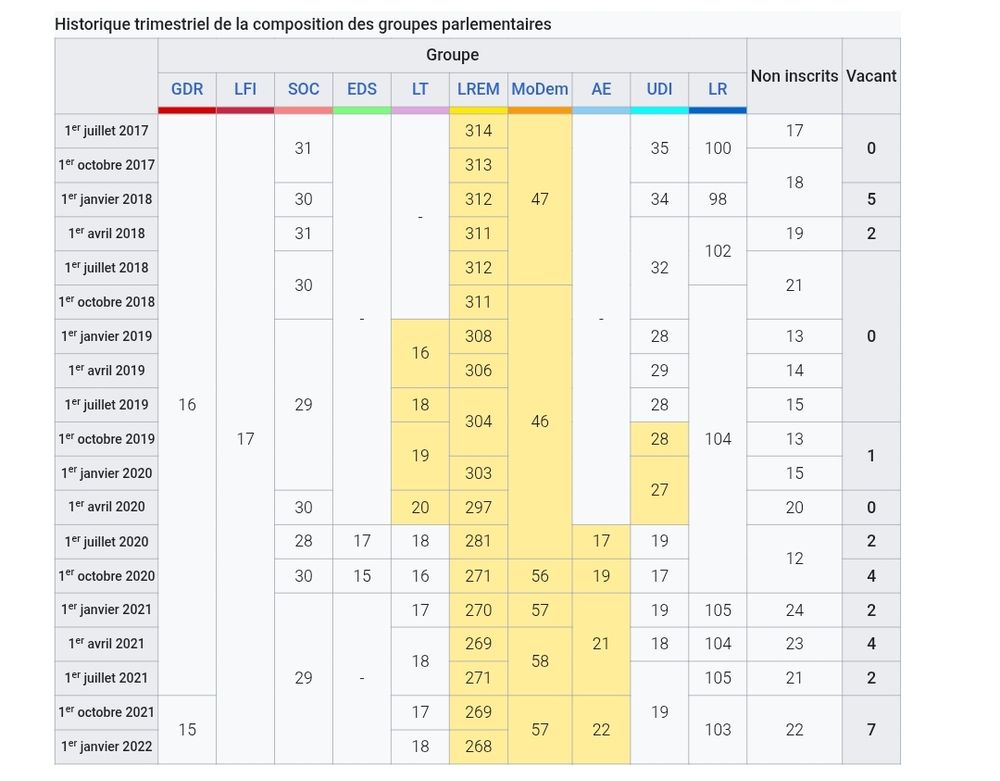Click the MoDem cell showing 47

[x=540, y=200]
